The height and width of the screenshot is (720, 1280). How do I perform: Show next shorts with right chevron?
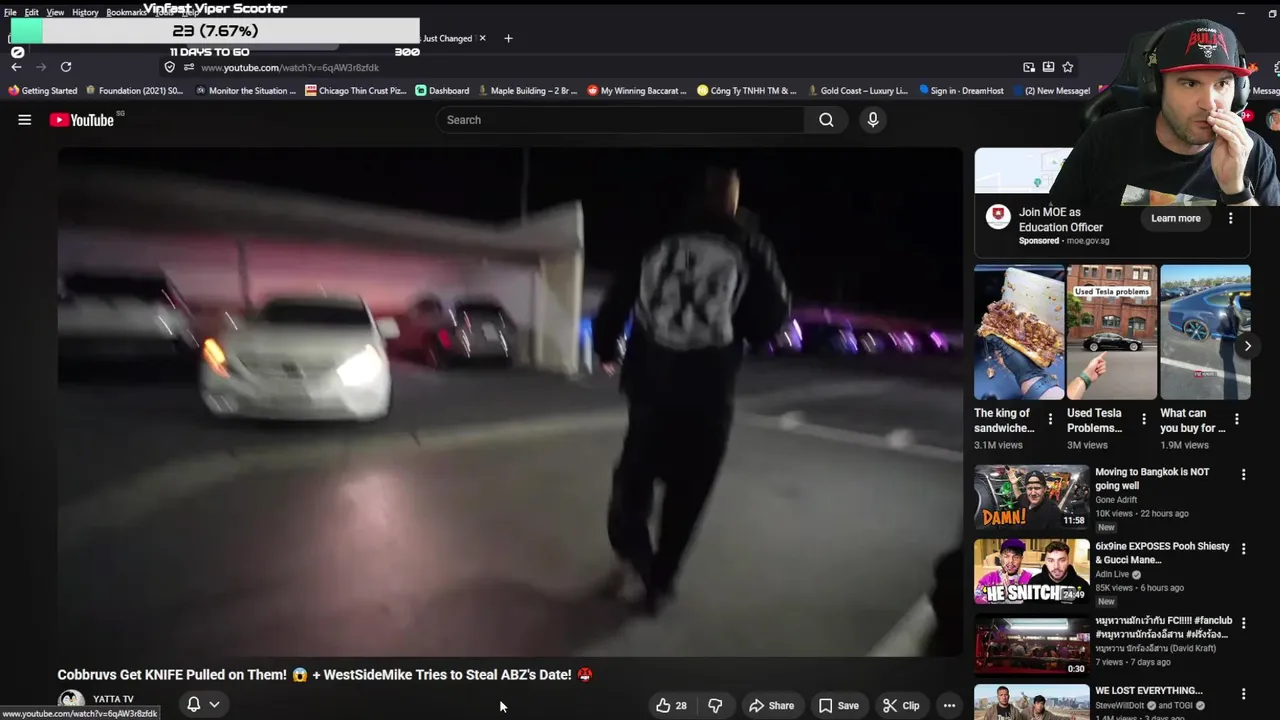click(1247, 346)
